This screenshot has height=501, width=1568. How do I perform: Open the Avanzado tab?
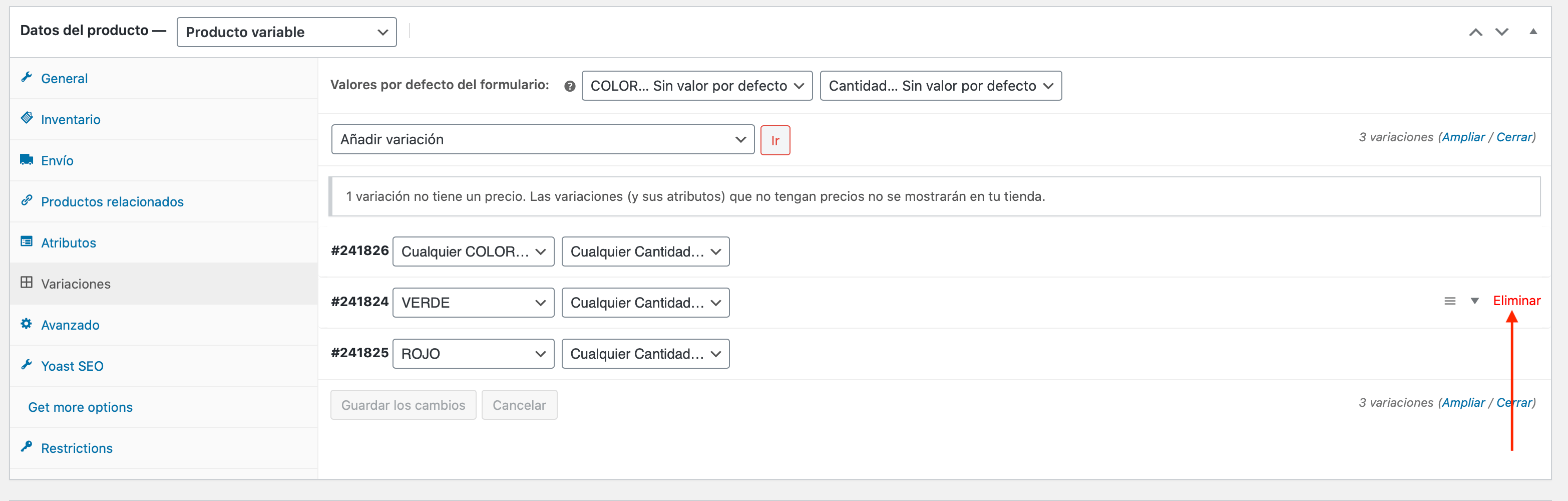click(x=164, y=325)
